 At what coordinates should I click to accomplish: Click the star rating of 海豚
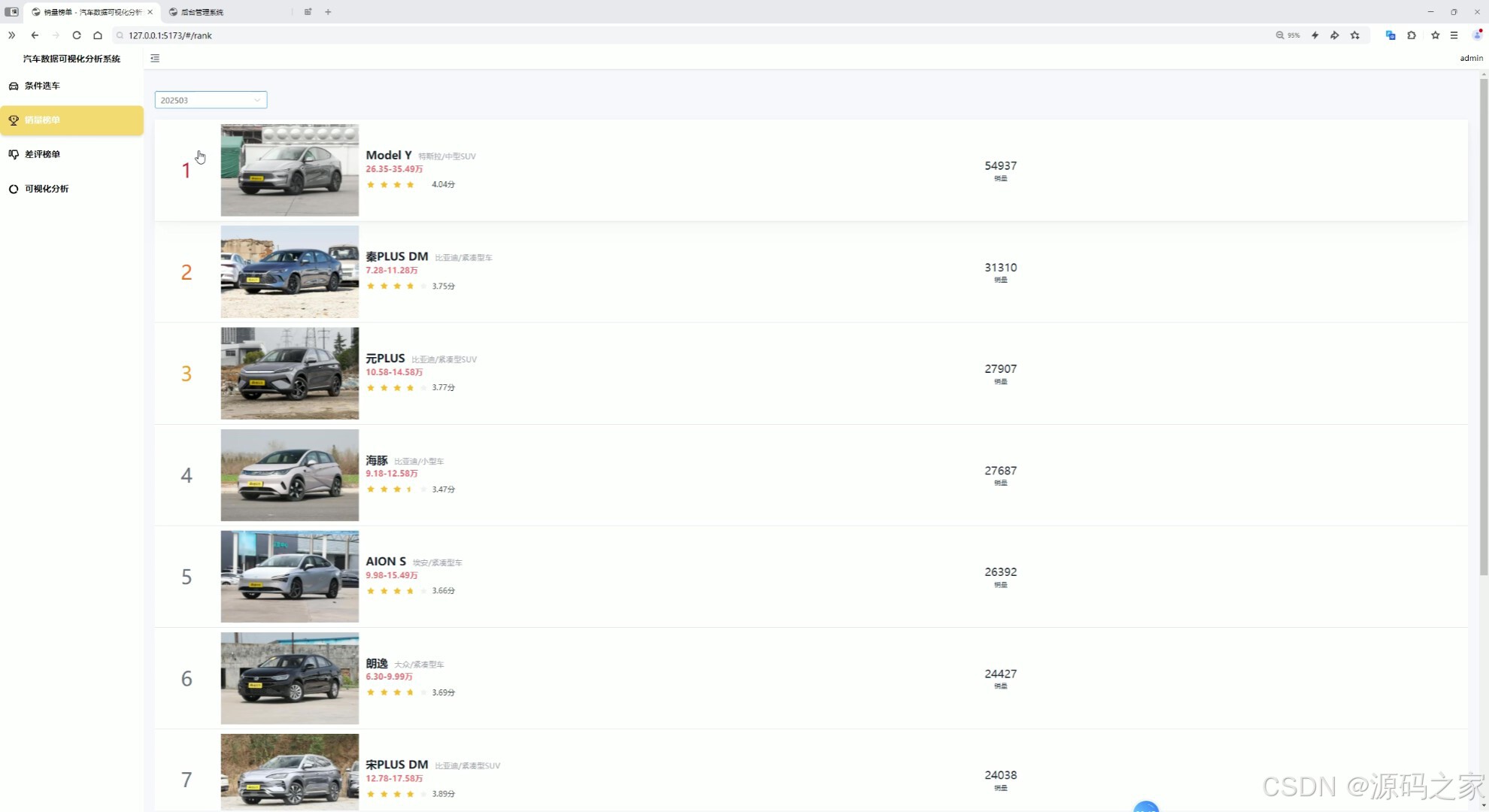coord(396,489)
